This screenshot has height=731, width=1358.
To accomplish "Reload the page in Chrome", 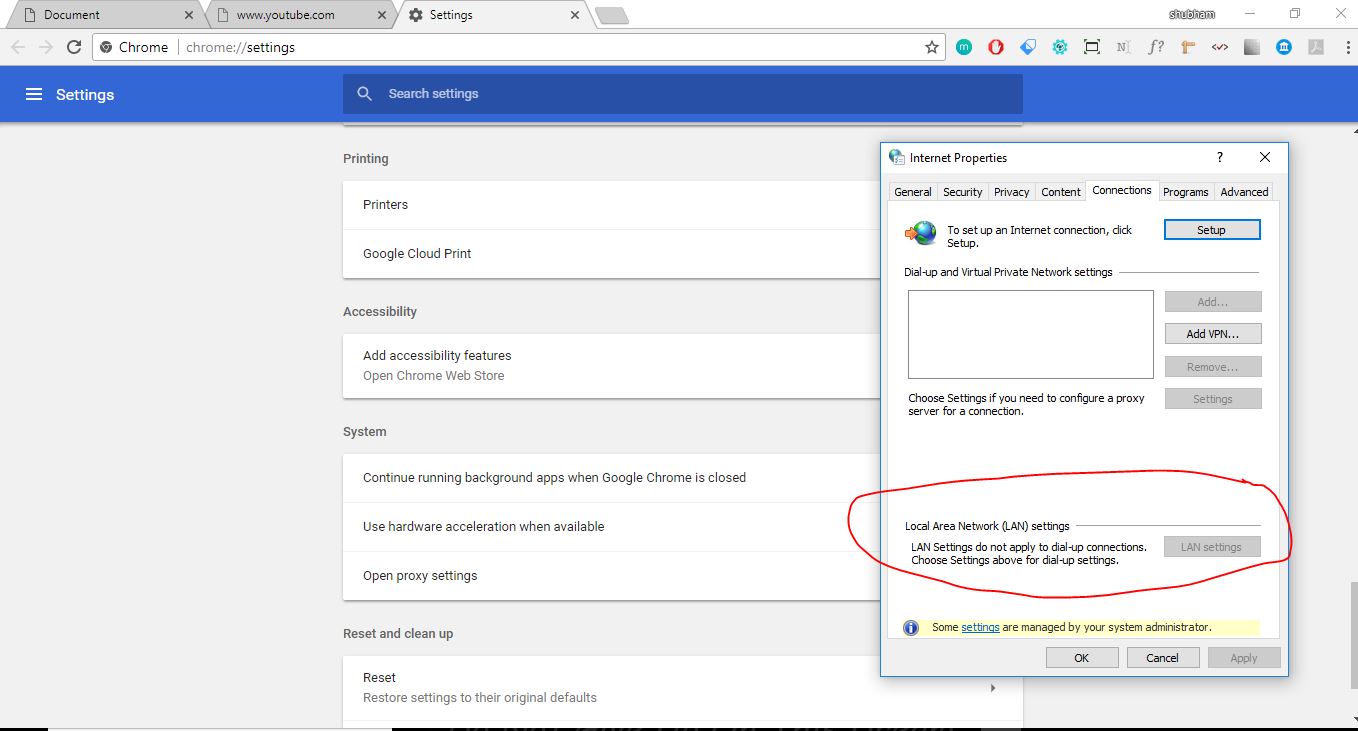I will pyautogui.click(x=74, y=47).
